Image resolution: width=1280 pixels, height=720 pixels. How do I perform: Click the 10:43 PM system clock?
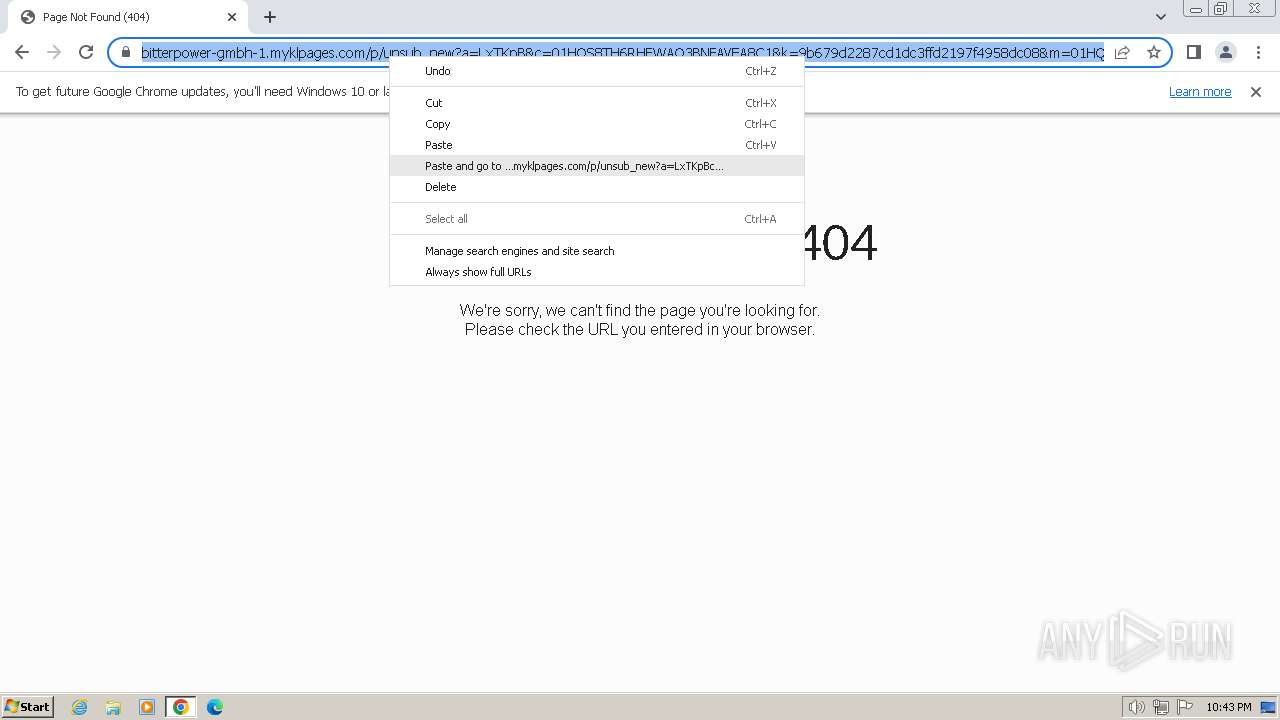pos(1228,707)
